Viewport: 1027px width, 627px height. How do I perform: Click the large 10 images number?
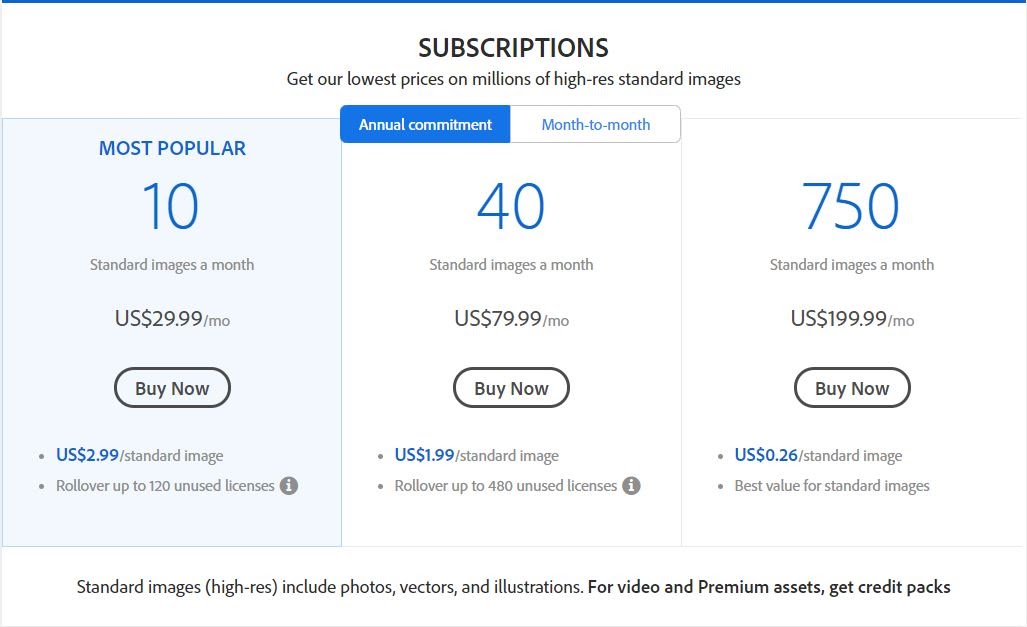pyautogui.click(x=170, y=206)
